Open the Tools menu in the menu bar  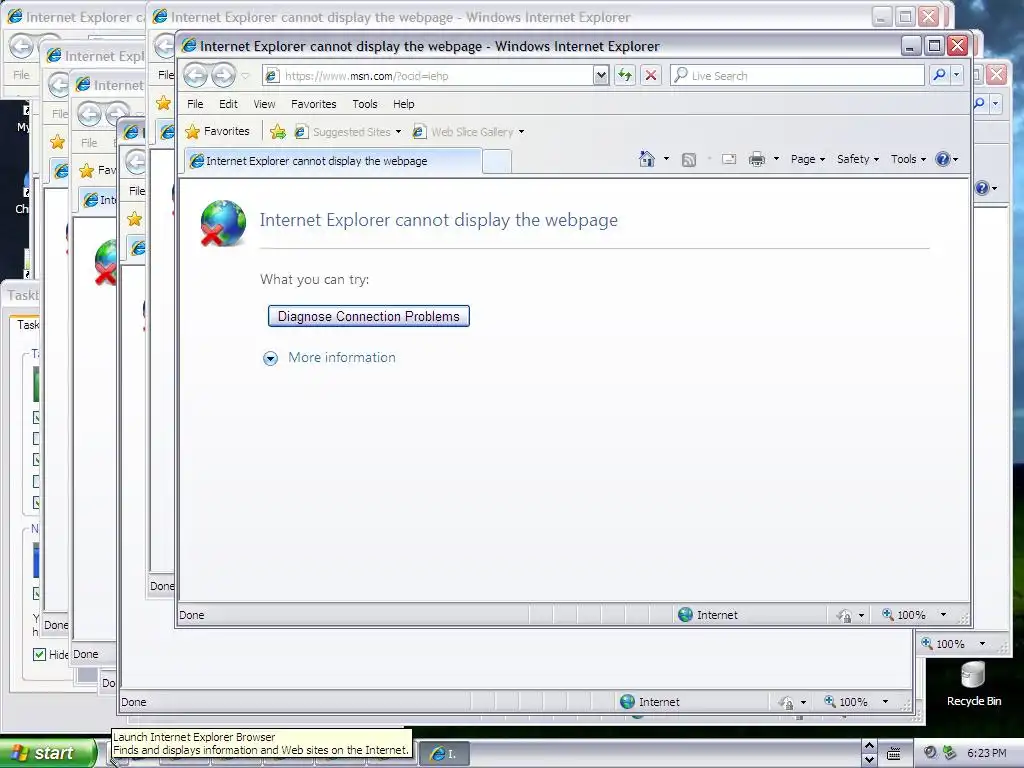click(364, 104)
